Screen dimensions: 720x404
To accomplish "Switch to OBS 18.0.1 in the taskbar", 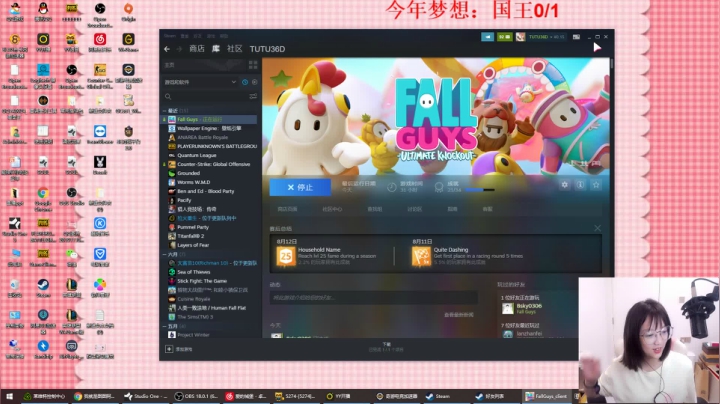I will [x=197, y=396].
